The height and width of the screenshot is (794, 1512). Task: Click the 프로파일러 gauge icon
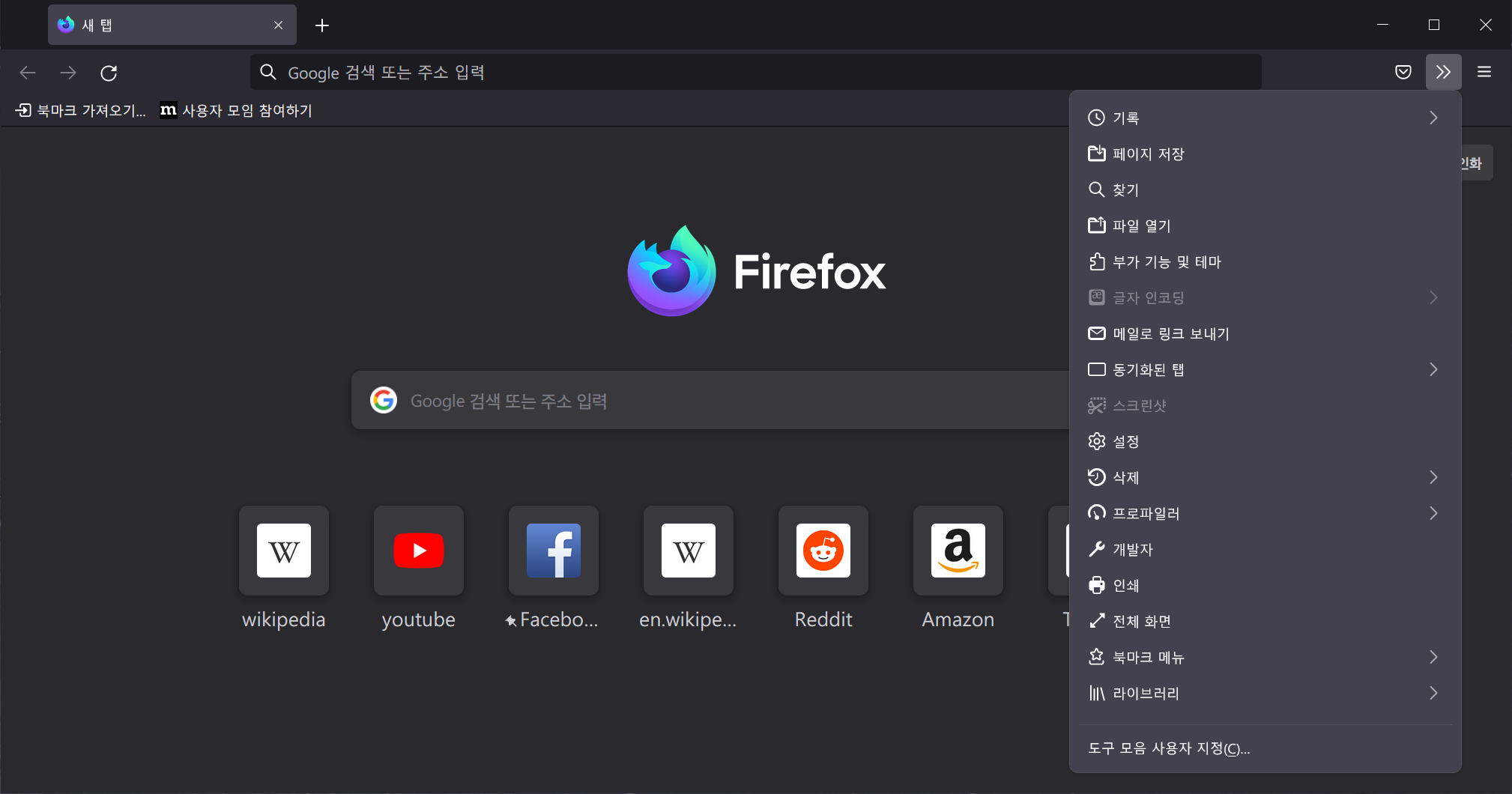tap(1096, 513)
